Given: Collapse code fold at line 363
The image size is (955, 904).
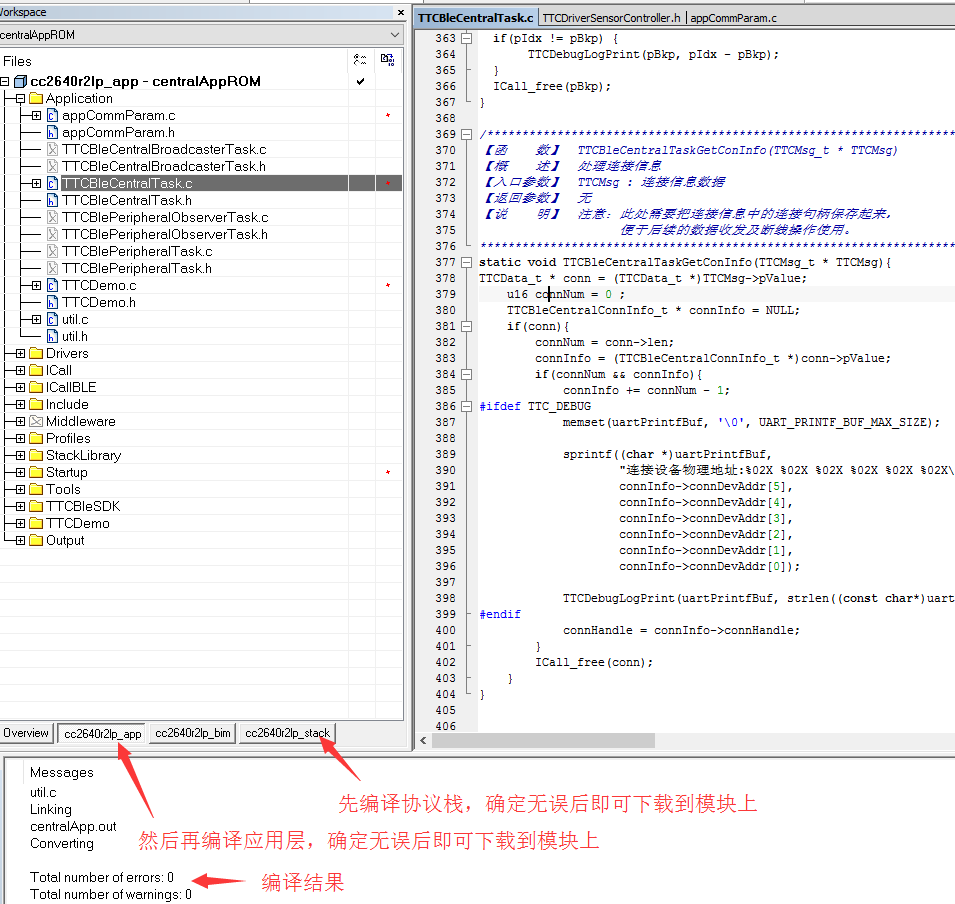Looking at the screenshot, I should click(x=467, y=38).
